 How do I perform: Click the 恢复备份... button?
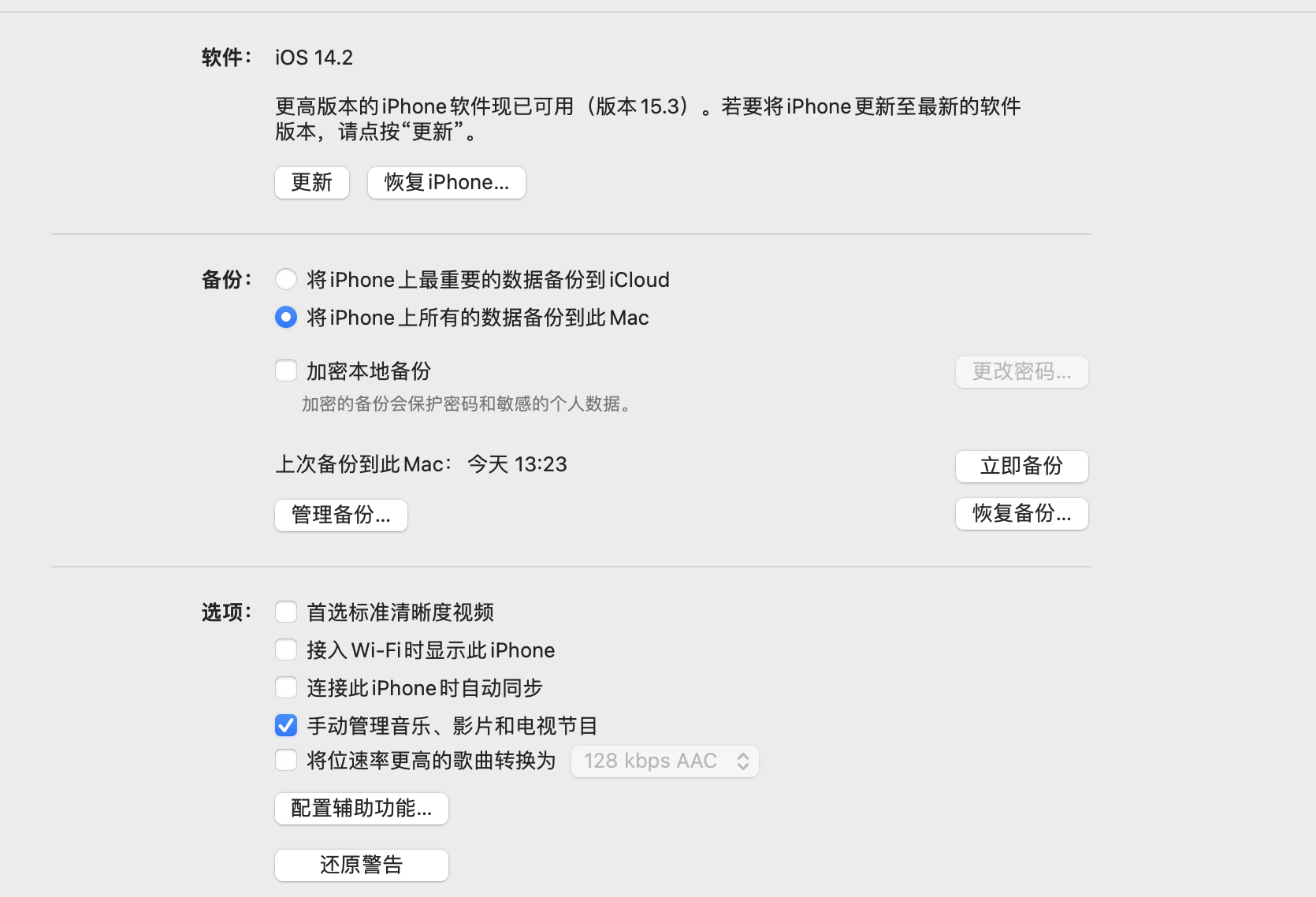(x=1021, y=514)
